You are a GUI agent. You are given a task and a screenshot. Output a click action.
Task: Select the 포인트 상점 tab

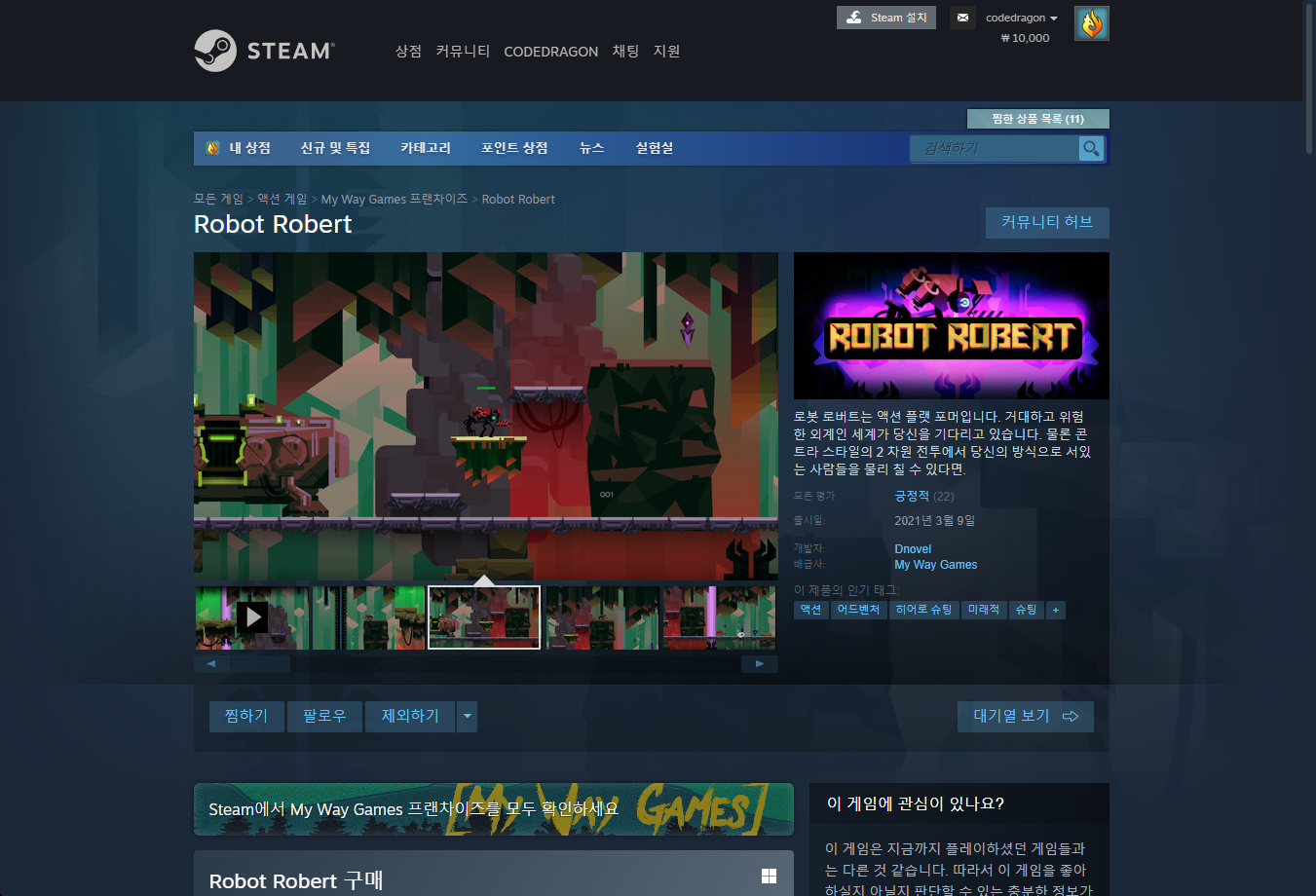514,148
